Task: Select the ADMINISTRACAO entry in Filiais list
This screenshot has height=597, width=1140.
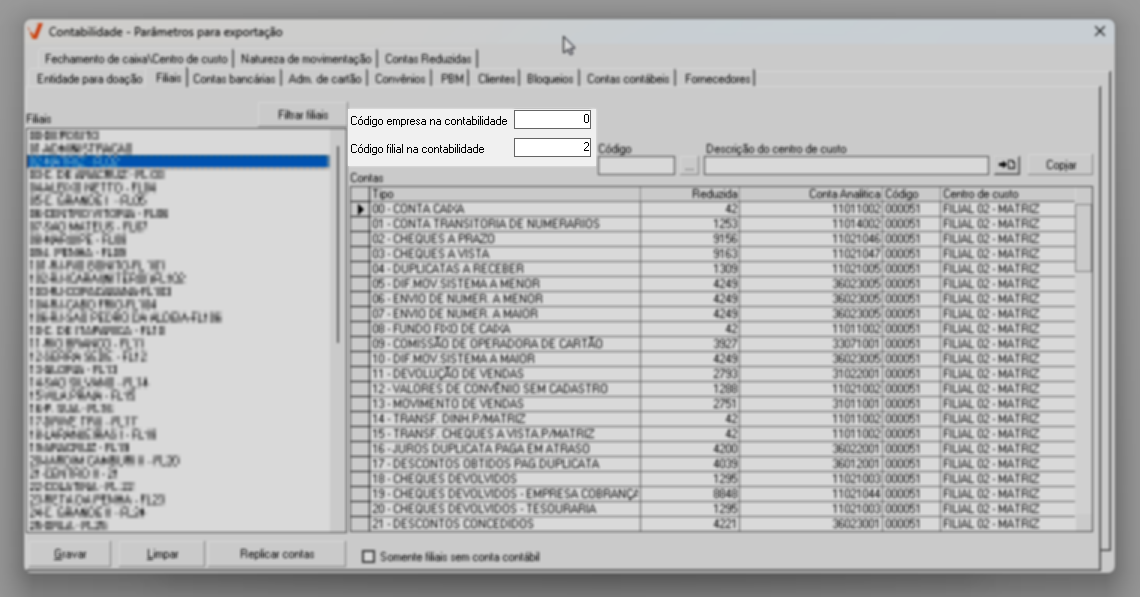Action: click(x=178, y=148)
